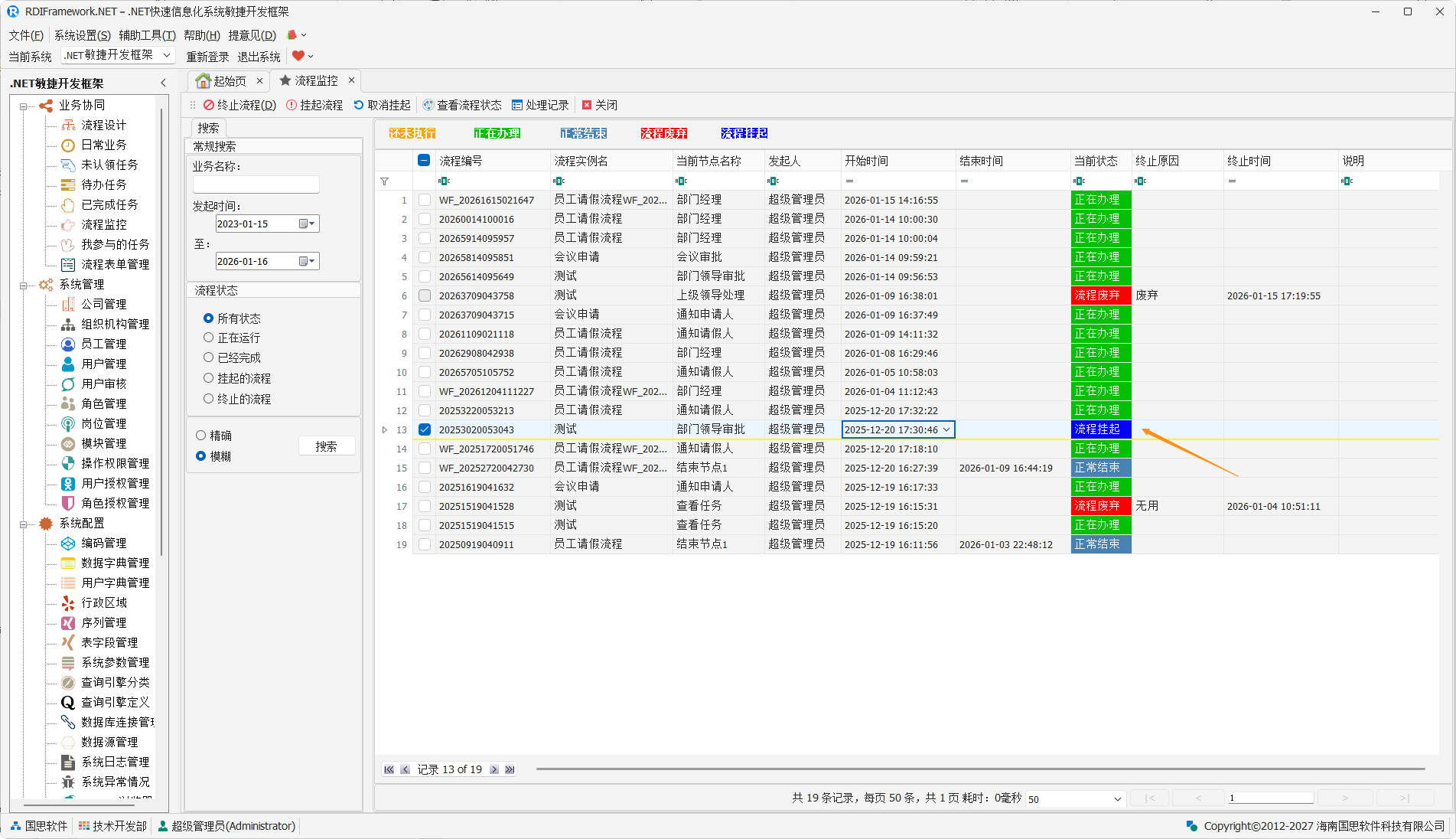Open the 当前系统 dropdown list
Viewport: 1456px width, 839px height.
tap(166, 55)
